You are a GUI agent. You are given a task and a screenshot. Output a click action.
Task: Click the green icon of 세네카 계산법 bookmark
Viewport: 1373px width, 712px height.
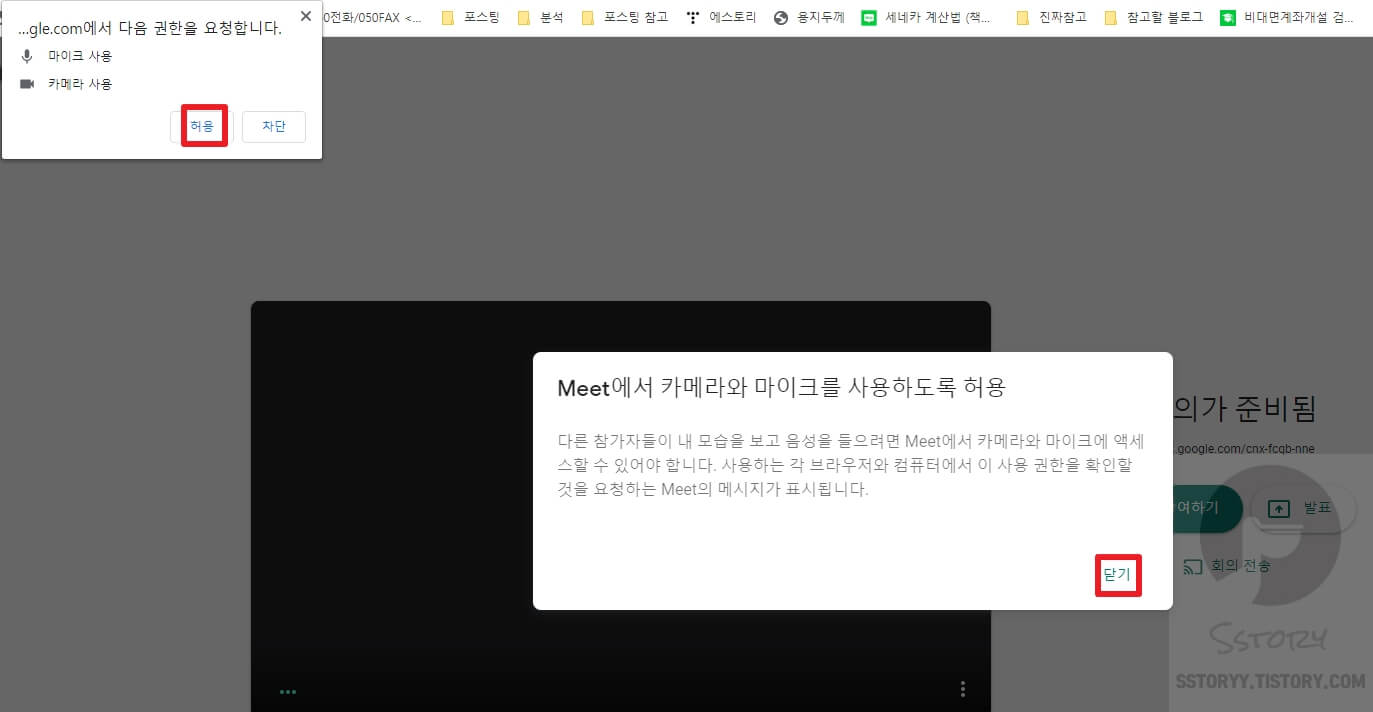(x=869, y=18)
